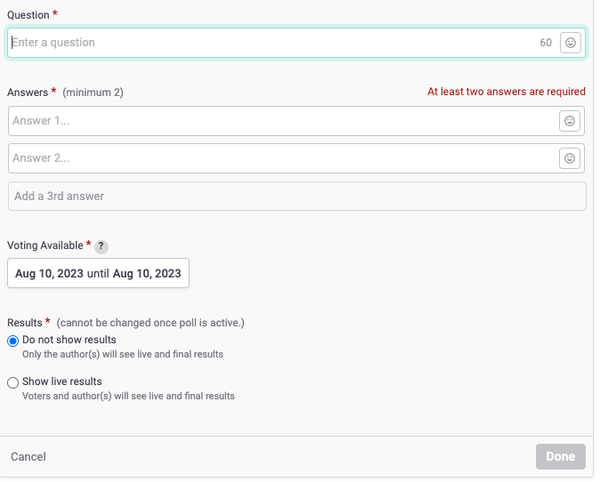The width and height of the screenshot is (600, 482).
Task: Click the start date Aug 10, 2023
Action: (49, 274)
